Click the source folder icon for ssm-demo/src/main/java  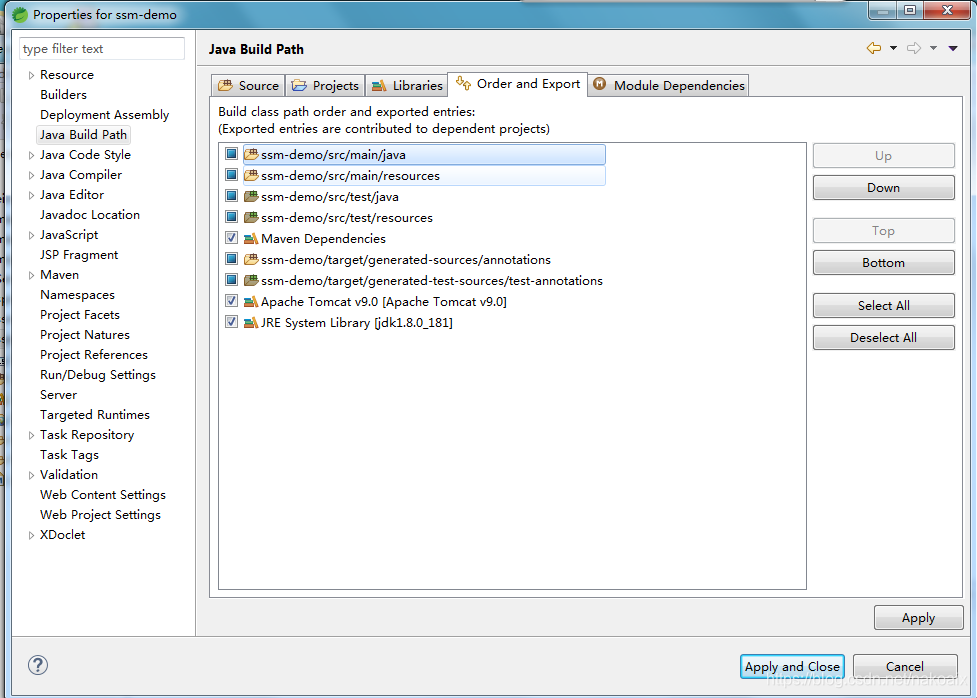click(x=251, y=154)
